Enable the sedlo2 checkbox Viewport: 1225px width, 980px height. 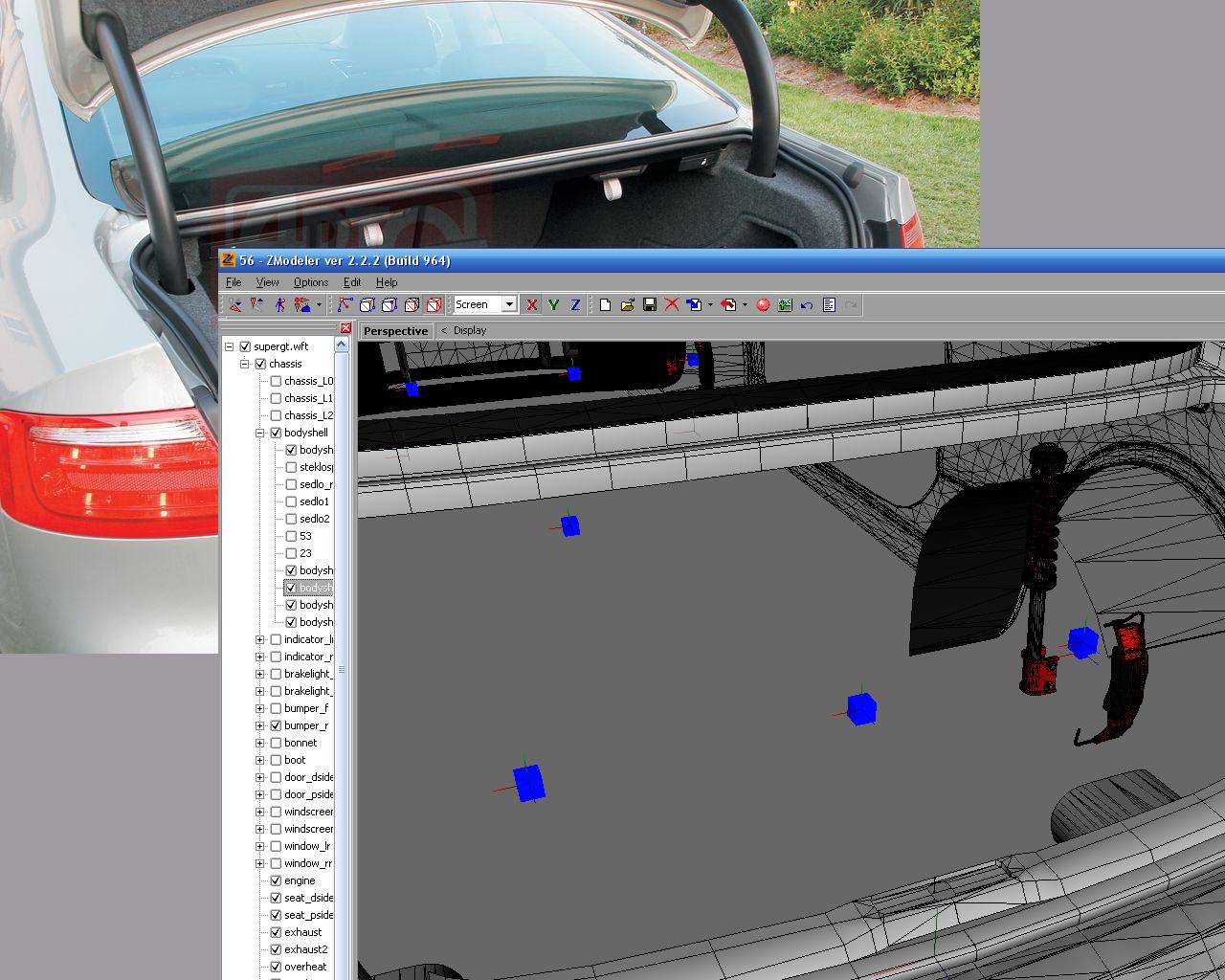pos(291,519)
